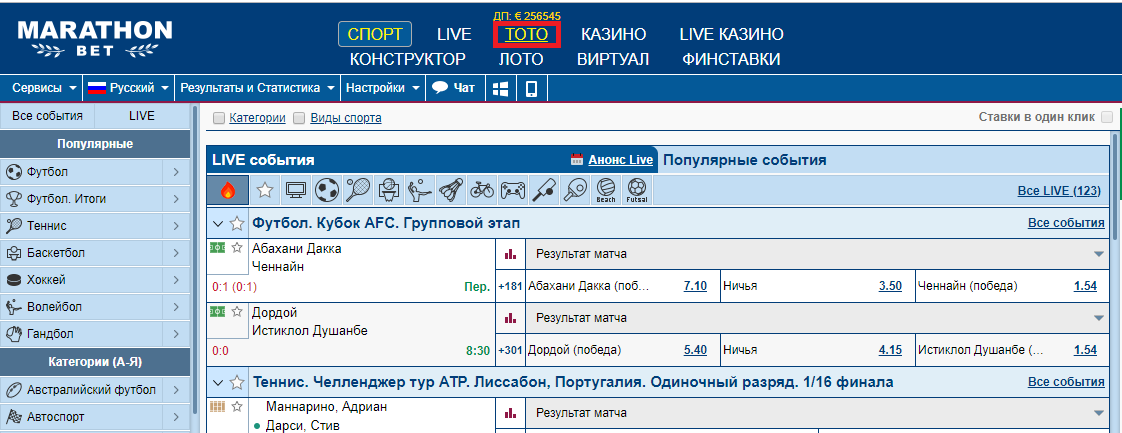Open Результаты и Статистика dropdown
Viewport: 1122px width, 433px height.
(x=257, y=88)
